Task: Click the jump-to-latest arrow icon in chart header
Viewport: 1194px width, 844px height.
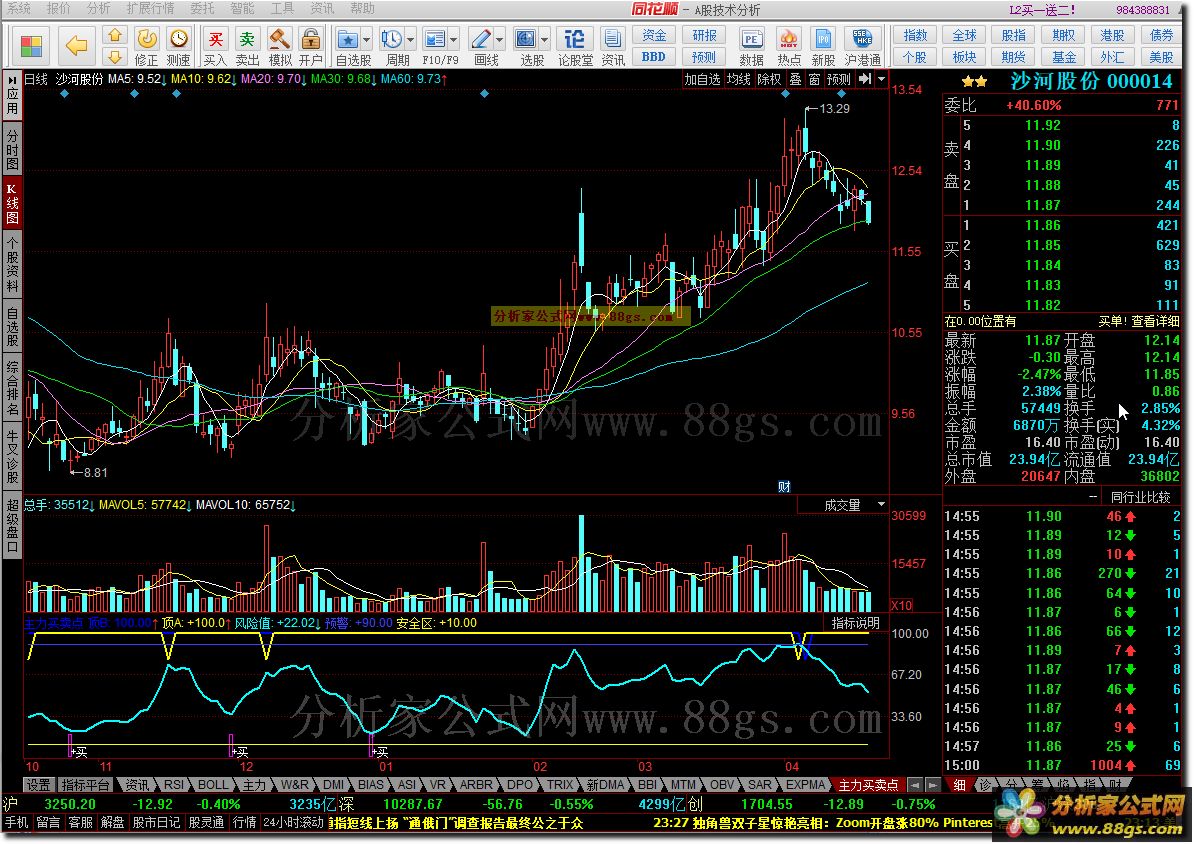Action: pyautogui.click(x=864, y=79)
